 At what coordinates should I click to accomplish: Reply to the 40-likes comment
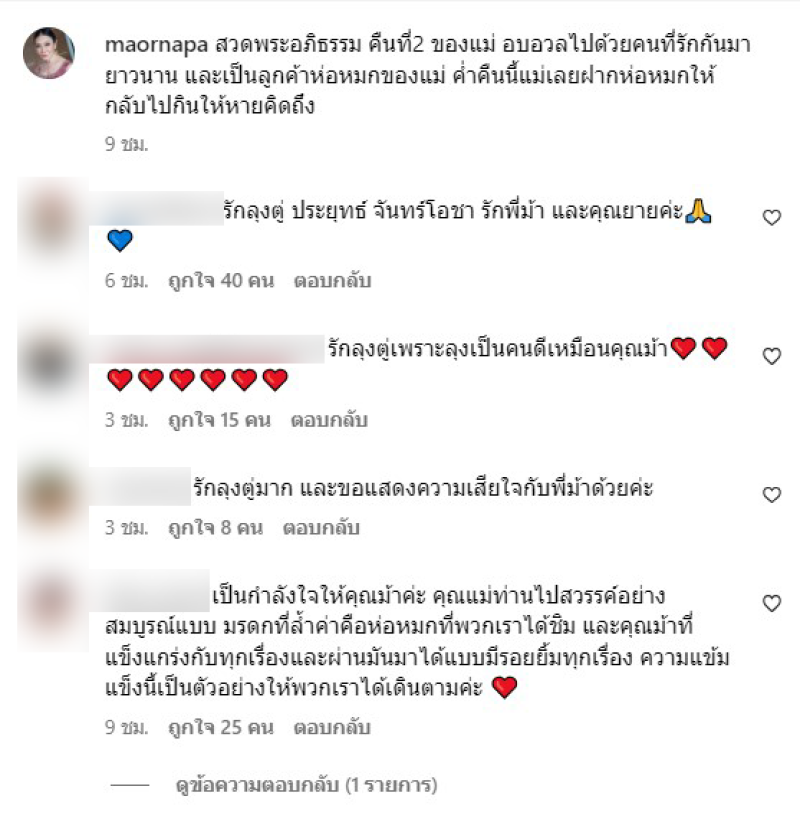332,280
